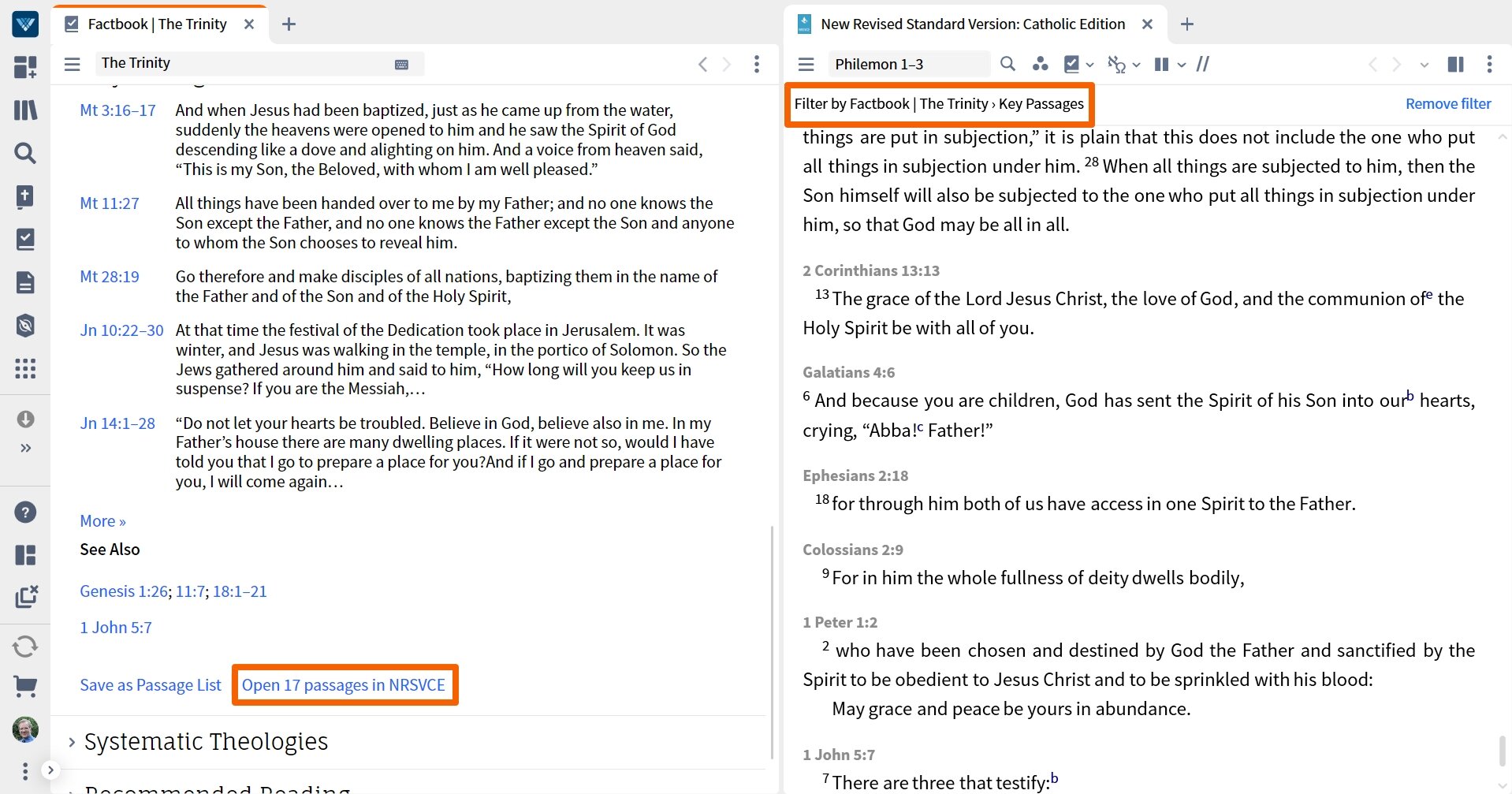Go back in the Factbook panel
The height and width of the screenshot is (794, 1512).
click(702, 64)
